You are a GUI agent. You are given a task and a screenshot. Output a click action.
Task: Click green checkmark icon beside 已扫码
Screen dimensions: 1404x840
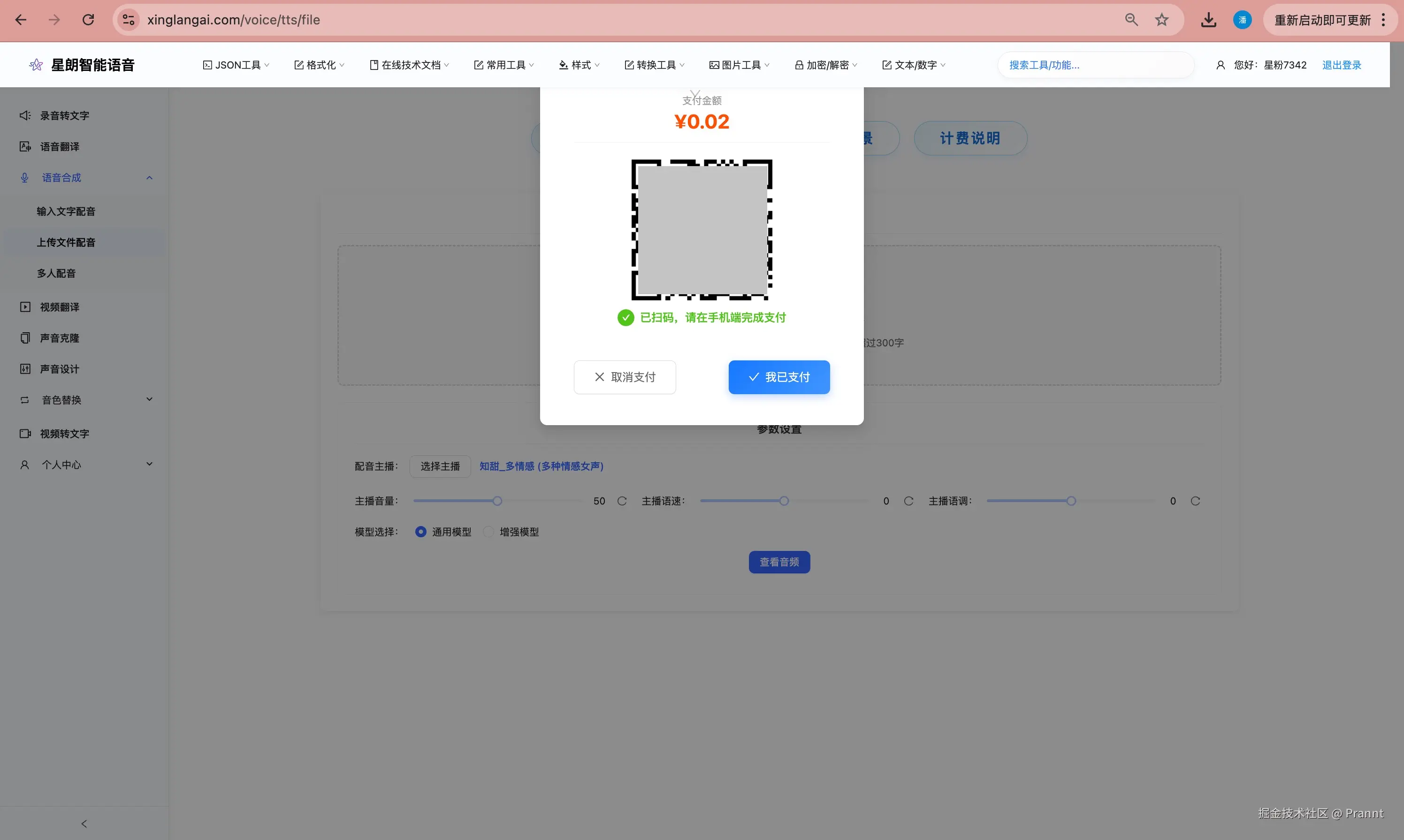pos(626,318)
